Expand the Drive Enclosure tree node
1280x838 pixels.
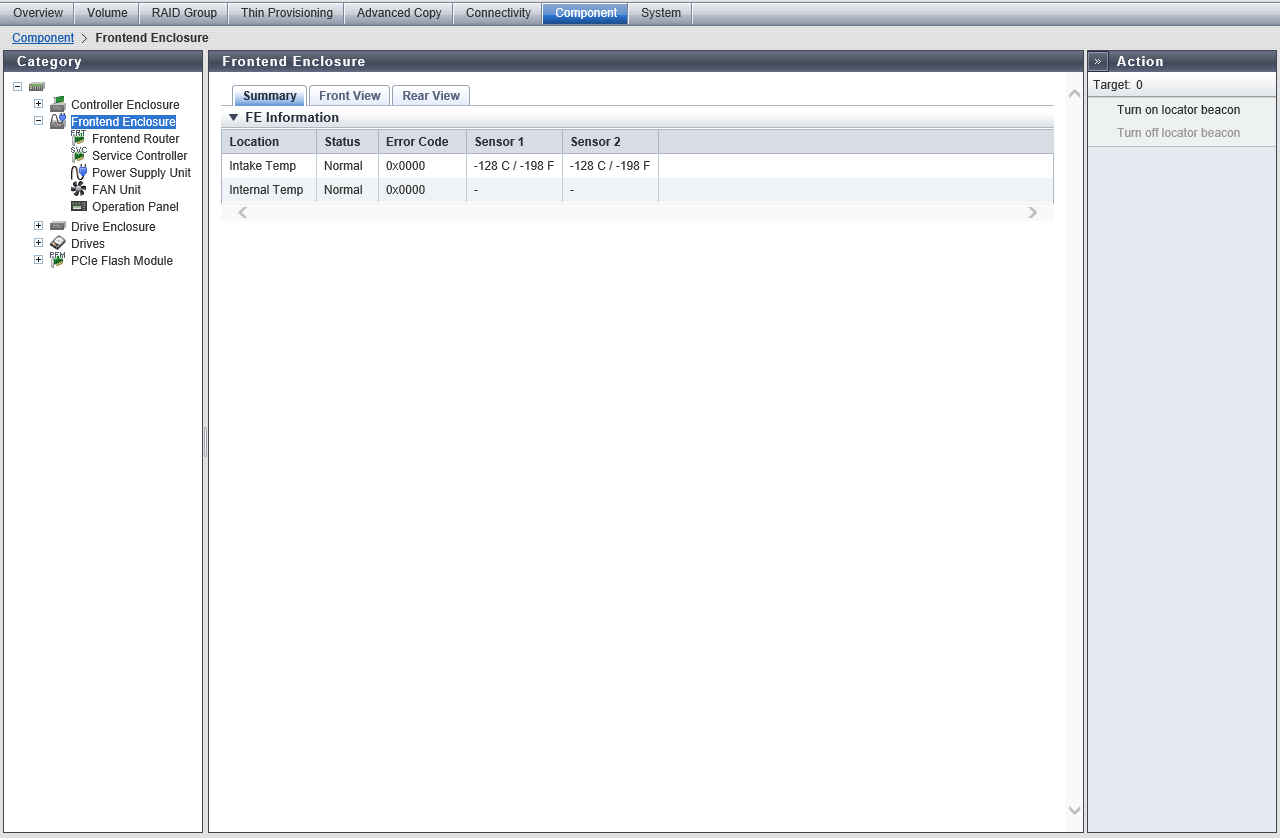coord(39,226)
